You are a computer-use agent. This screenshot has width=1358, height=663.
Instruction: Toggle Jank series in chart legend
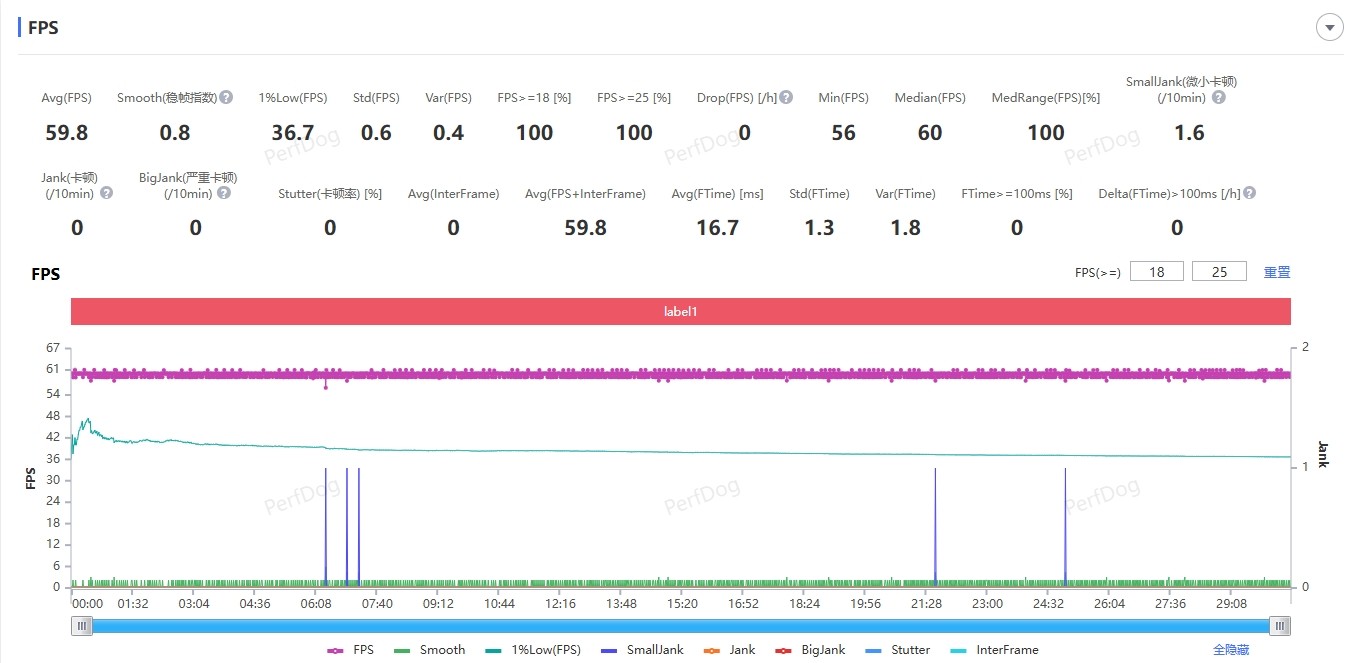tap(729, 650)
